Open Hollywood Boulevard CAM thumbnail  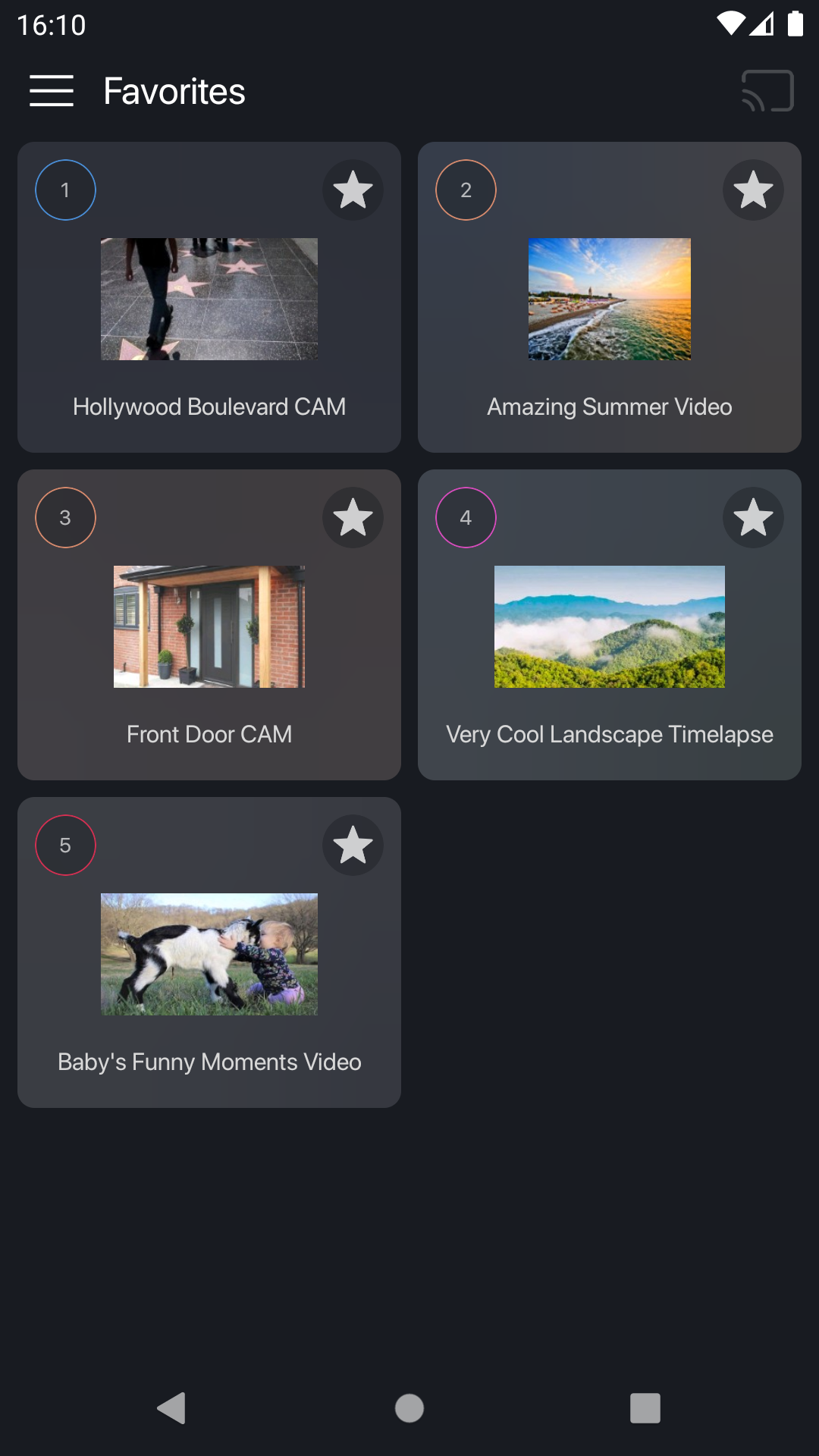point(209,299)
